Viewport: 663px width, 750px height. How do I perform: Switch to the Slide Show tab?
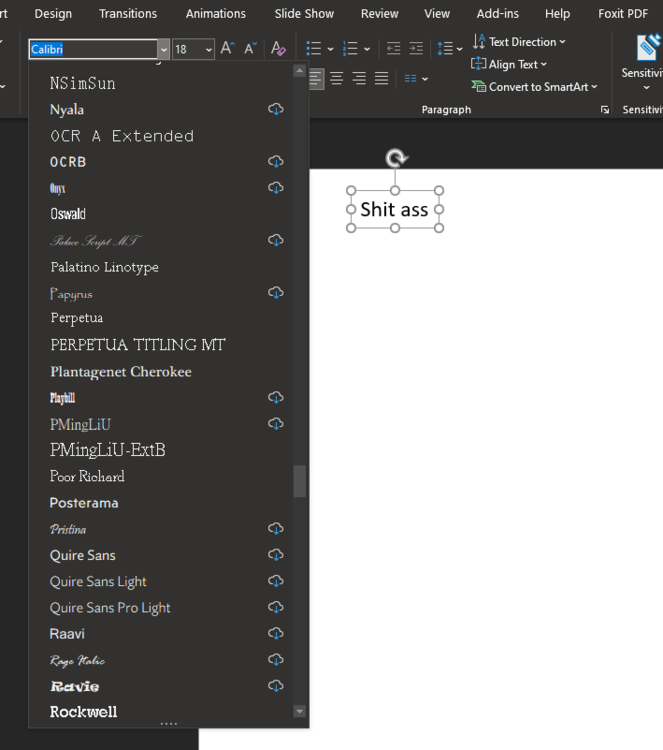coord(304,14)
